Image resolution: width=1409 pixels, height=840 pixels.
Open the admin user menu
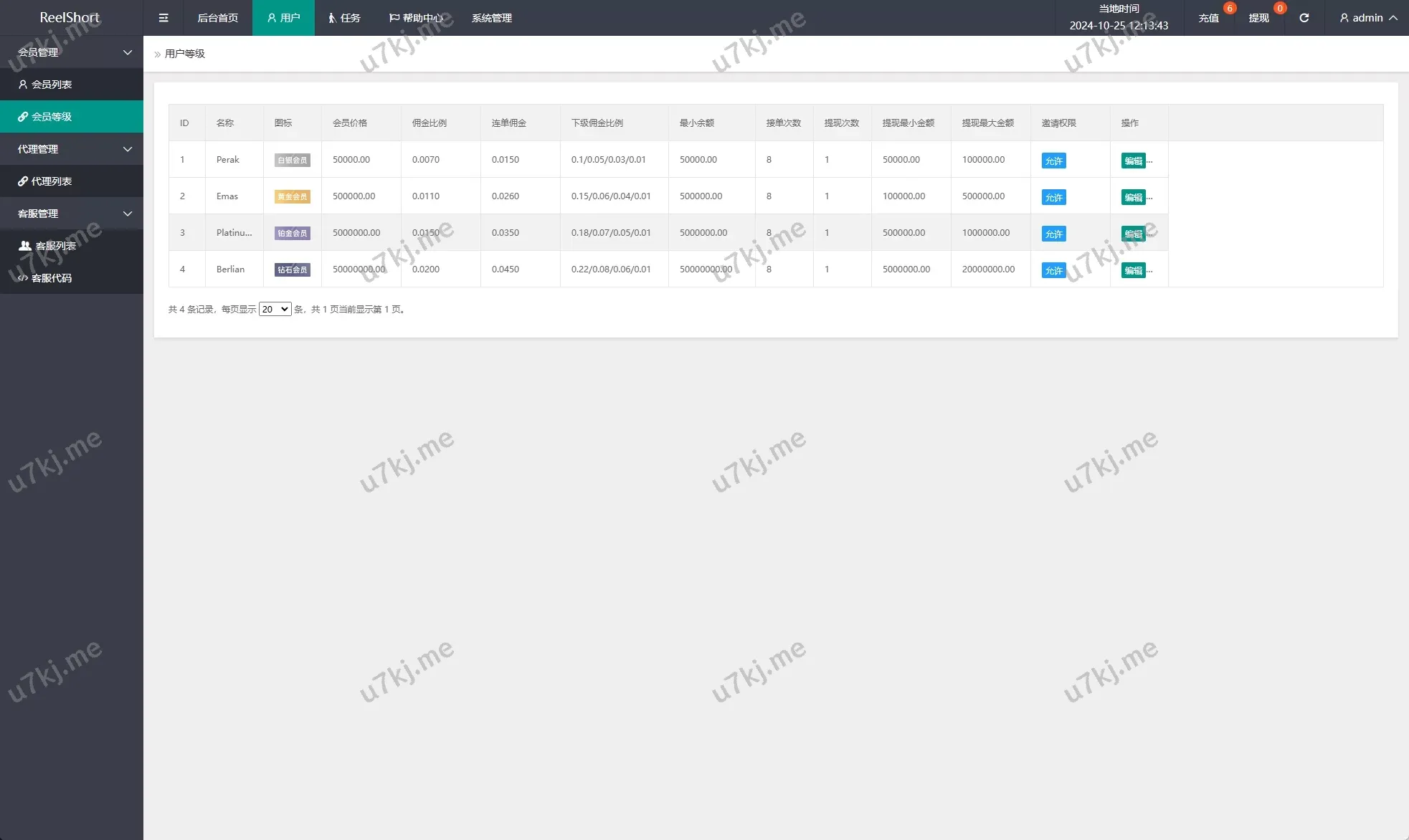(x=1367, y=18)
